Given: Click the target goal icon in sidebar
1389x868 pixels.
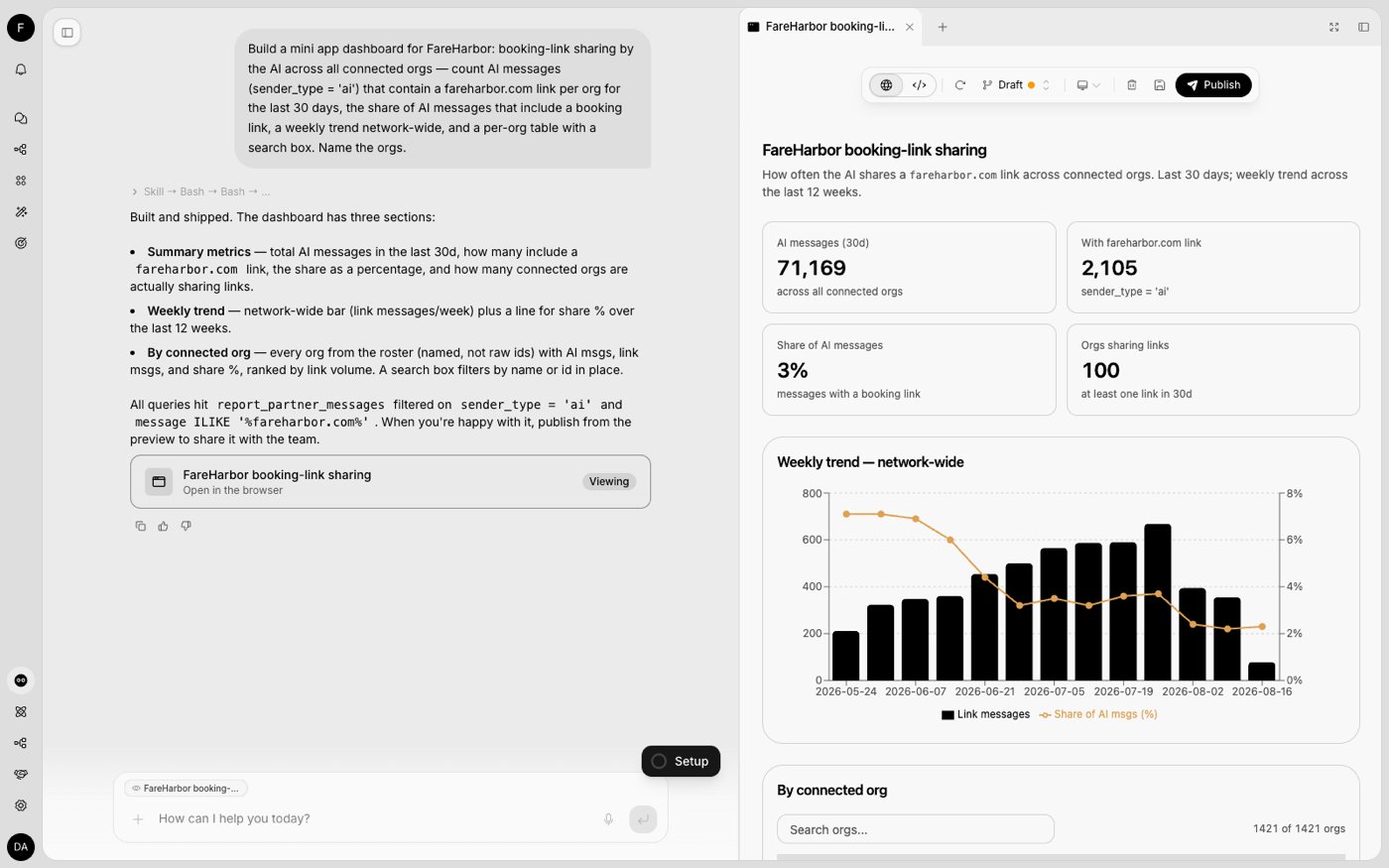Looking at the screenshot, I should (21, 243).
